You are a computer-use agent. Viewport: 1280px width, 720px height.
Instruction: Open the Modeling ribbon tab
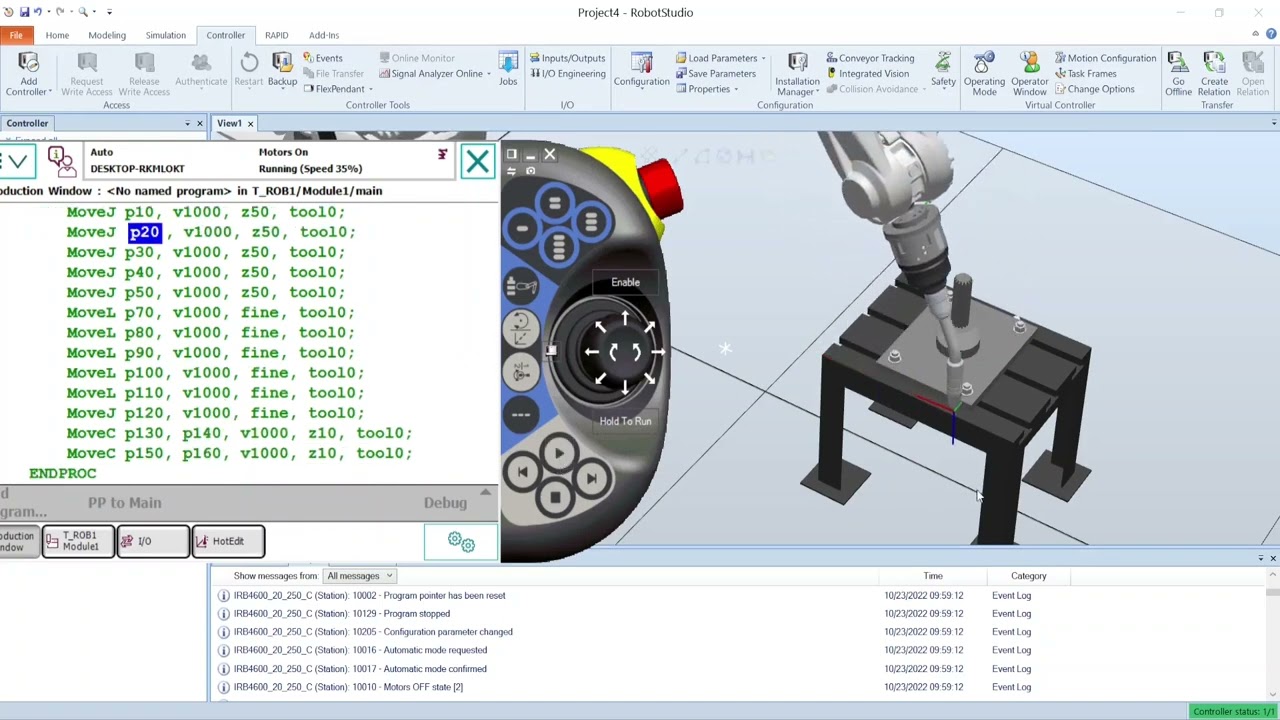pyautogui.click(x=107, y=35)
